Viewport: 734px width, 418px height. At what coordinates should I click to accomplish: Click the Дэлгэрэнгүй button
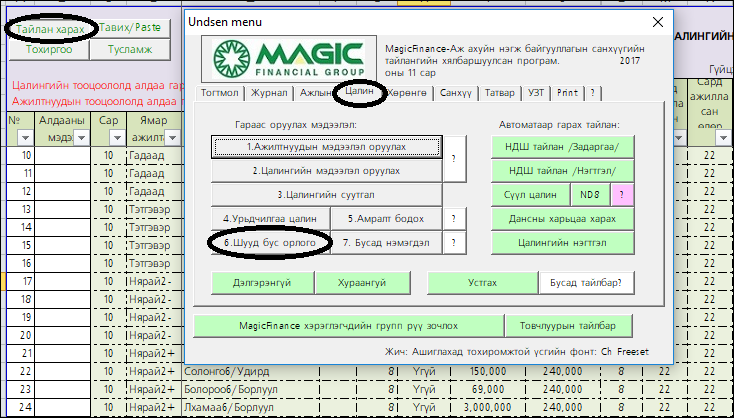click(x=262, y=282)
